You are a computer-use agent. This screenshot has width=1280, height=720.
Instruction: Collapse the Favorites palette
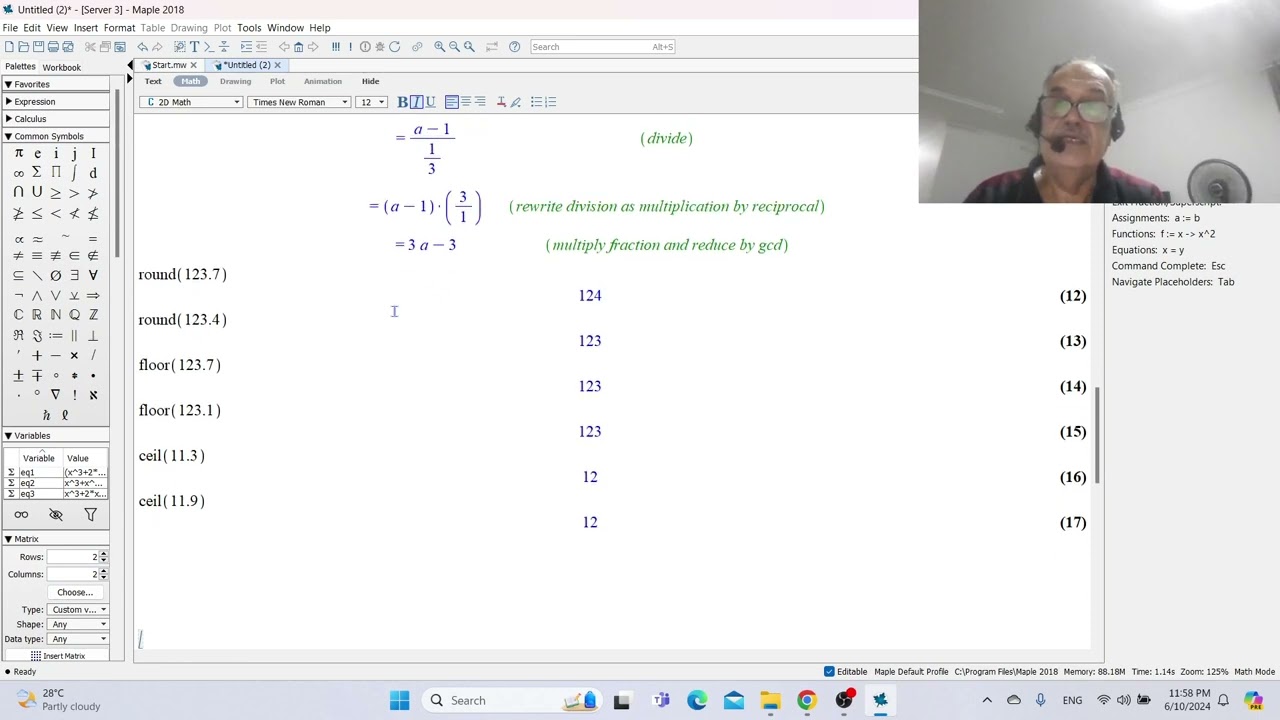coord(8,84)
